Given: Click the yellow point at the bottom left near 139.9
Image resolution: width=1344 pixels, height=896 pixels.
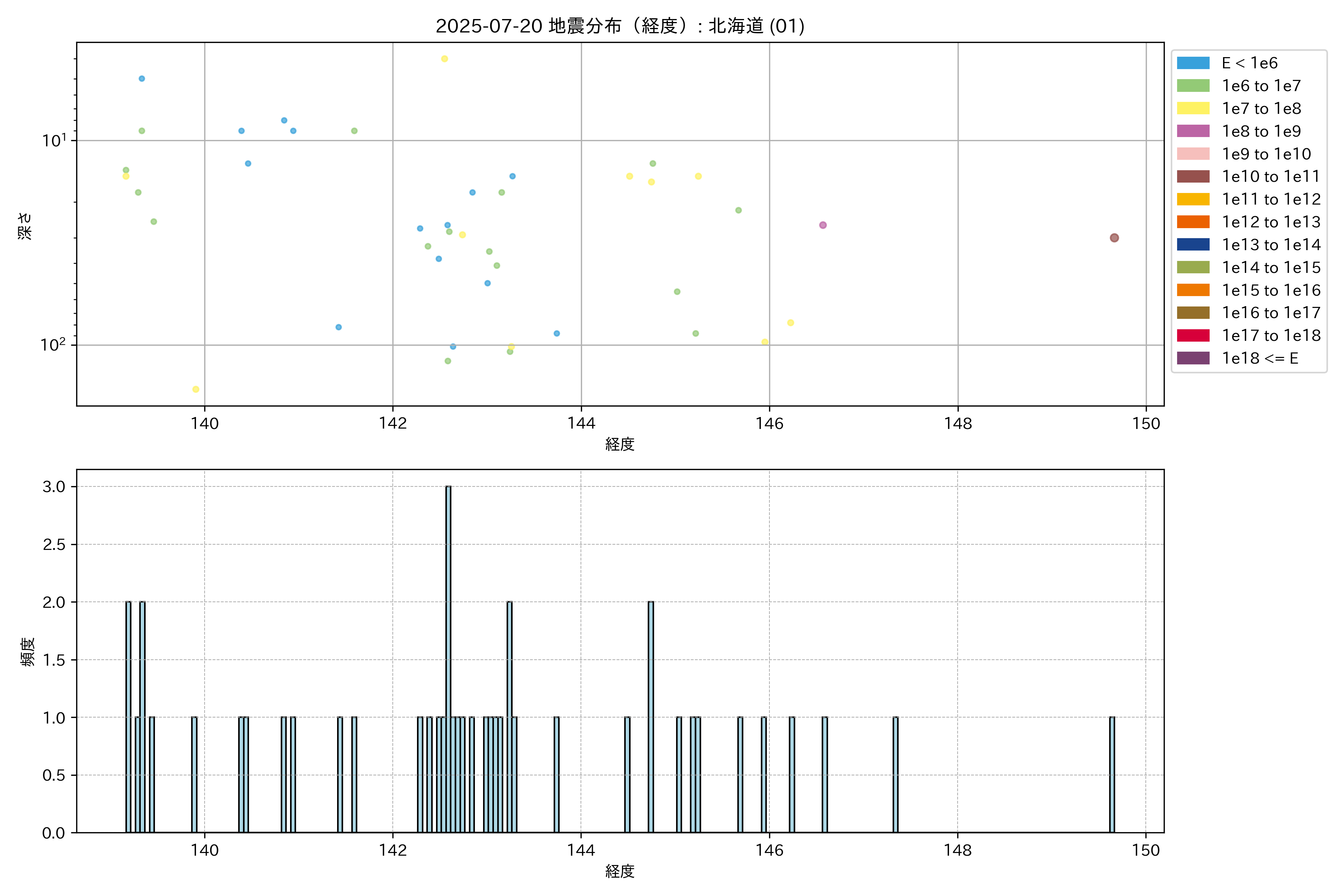Looking at the screenshot, I should pyautogui.click(x=195, y=389).
